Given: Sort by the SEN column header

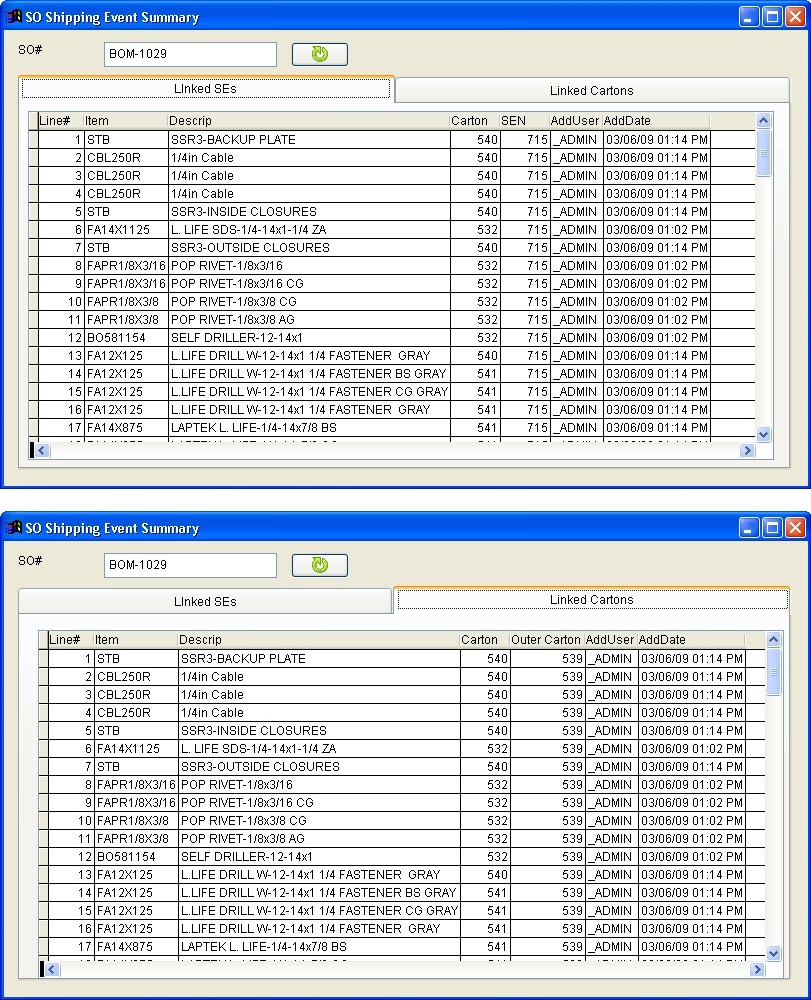Looking at the screenshot, I should 524,121.
